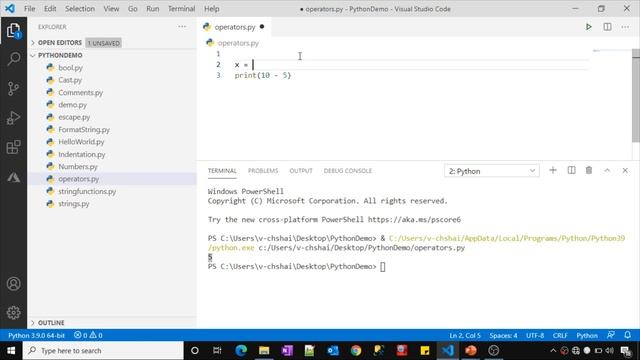The height and width of the screenshot is (360, 640).
Task: Open the Accounts icon in activity bar
Action: coord(13,284)
